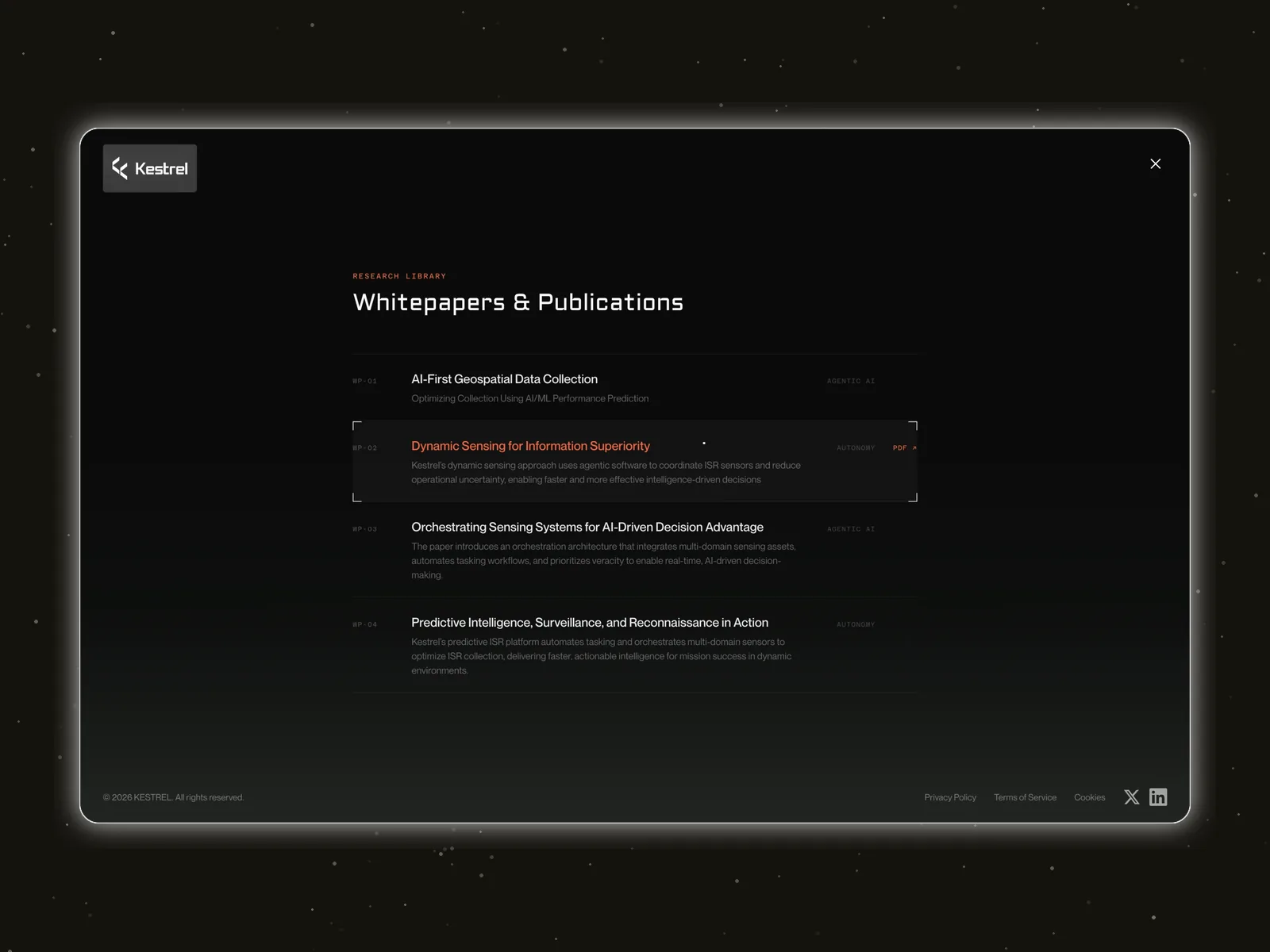Click the AUTONOMY tag on the WP-04 row
1270x952 pixels.
[856, 625]
